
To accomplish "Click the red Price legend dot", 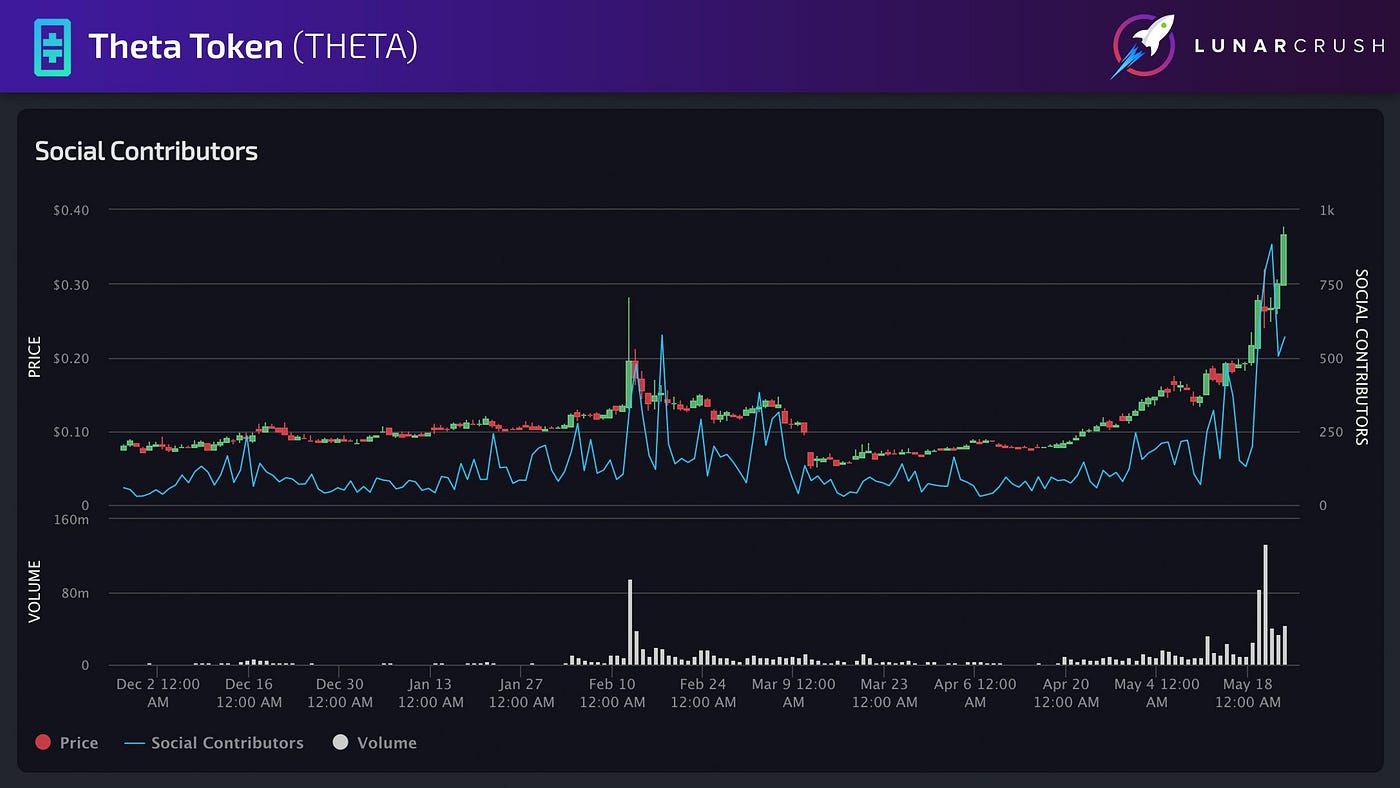I will pyautogui.click(x=42, y=743).
